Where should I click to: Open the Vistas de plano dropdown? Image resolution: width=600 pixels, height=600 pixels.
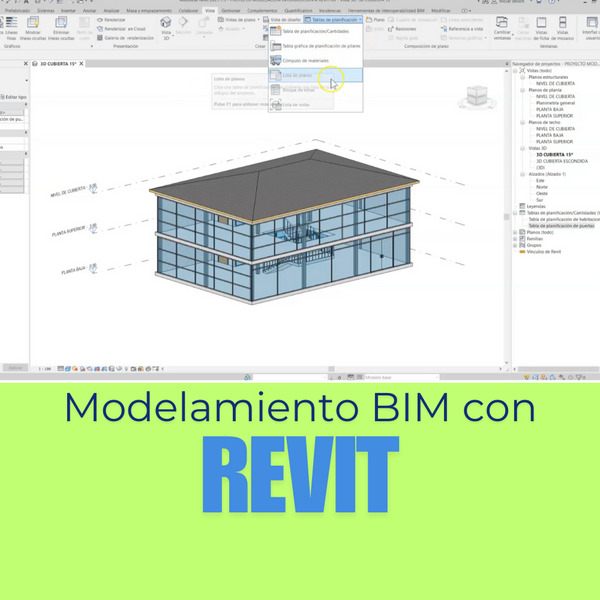[238, 20]
